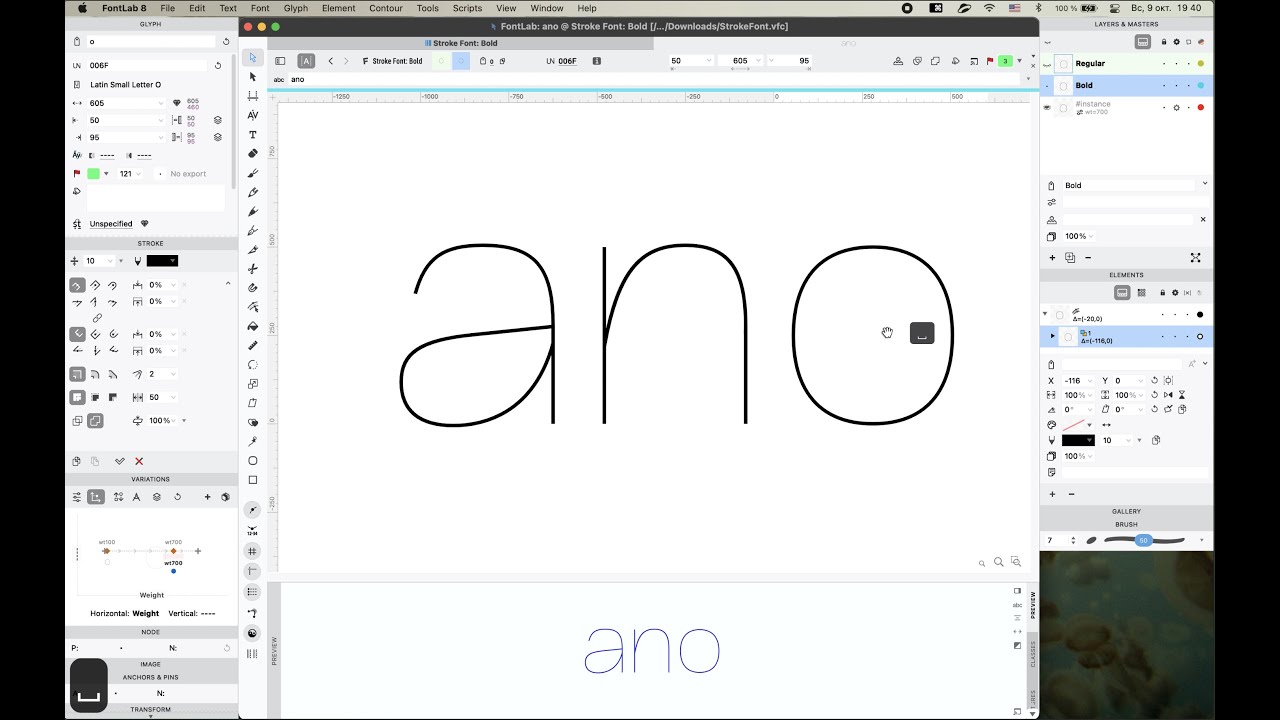This screenshot has width=1280, height=720.
Task: Toggle the red flag icon in Glyph panel
Action: coord(76,173)
